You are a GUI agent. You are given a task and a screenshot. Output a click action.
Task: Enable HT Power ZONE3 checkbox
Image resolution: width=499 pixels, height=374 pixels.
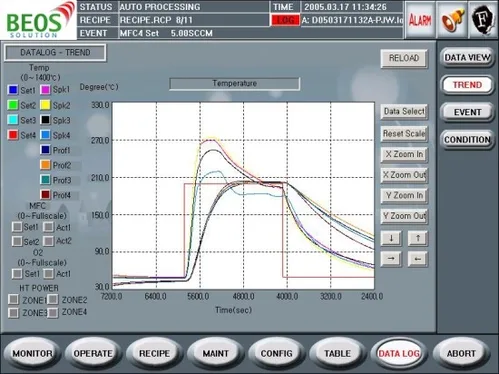14,312
